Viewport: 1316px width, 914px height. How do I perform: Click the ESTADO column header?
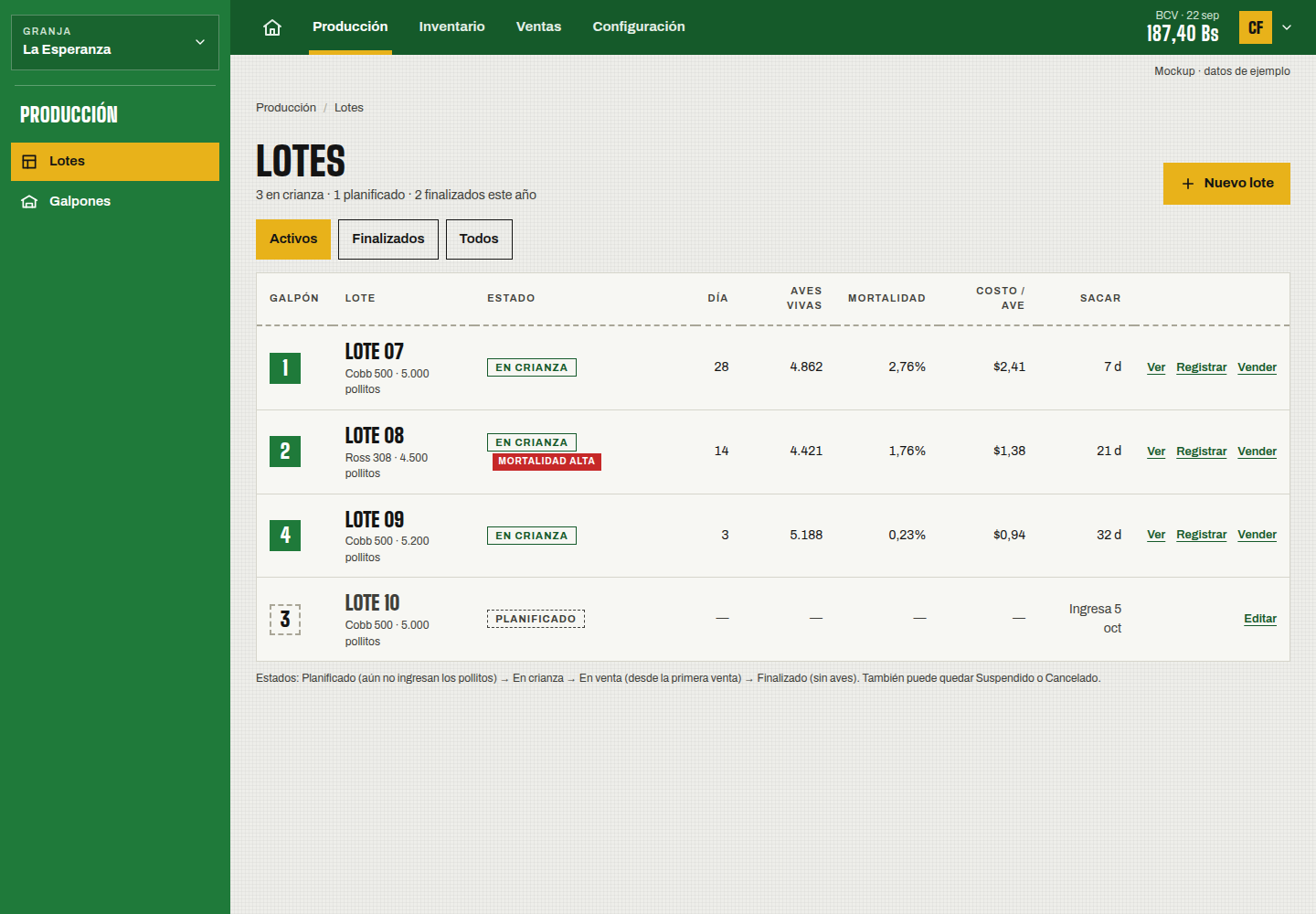click(511, 299)
